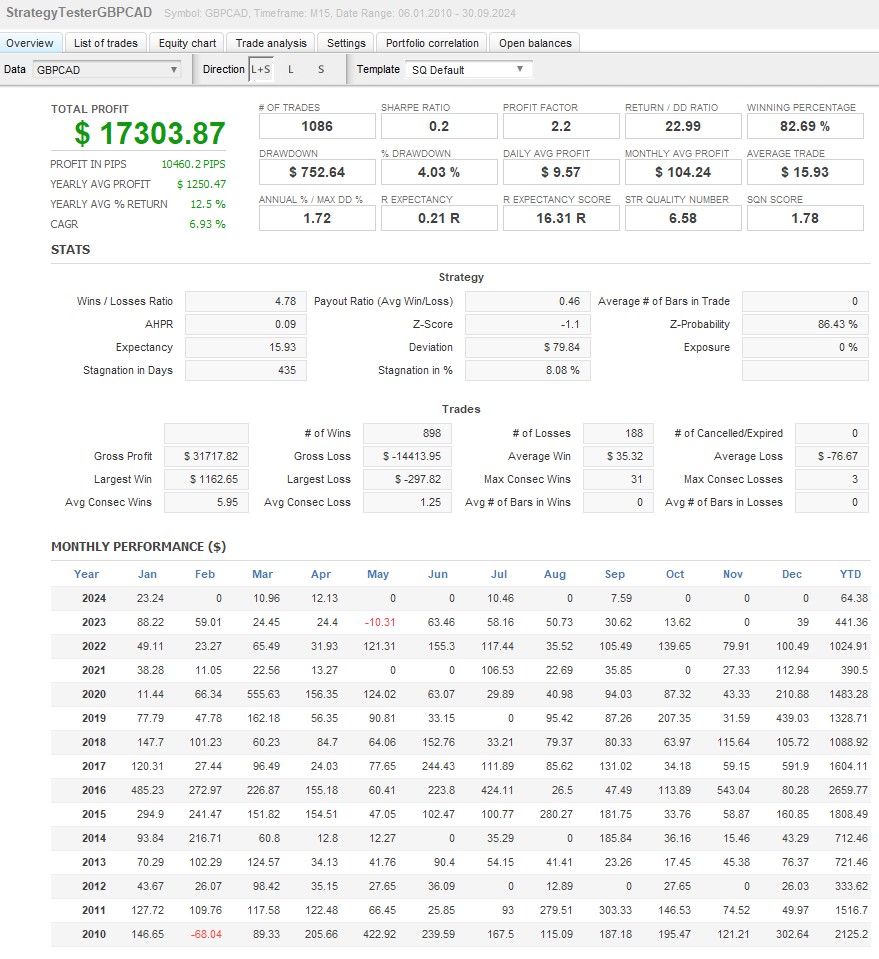Click the 2011 September value 303.33
Screen dimensions: 879x959
(615, 910)
